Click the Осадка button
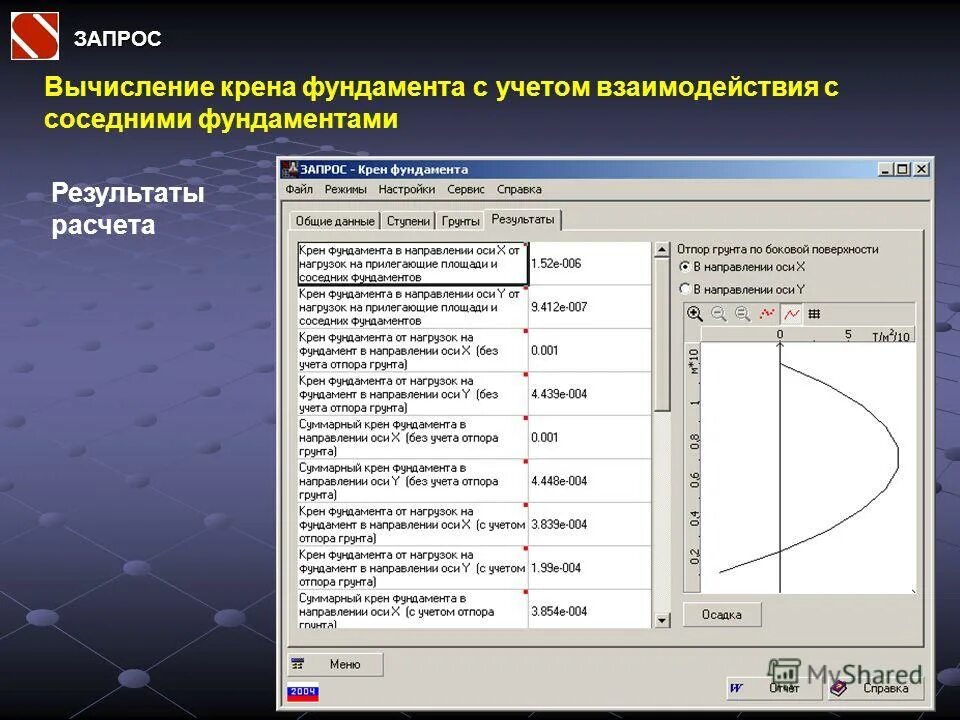This screenshot has height=720, width=960. pos(722,614)
